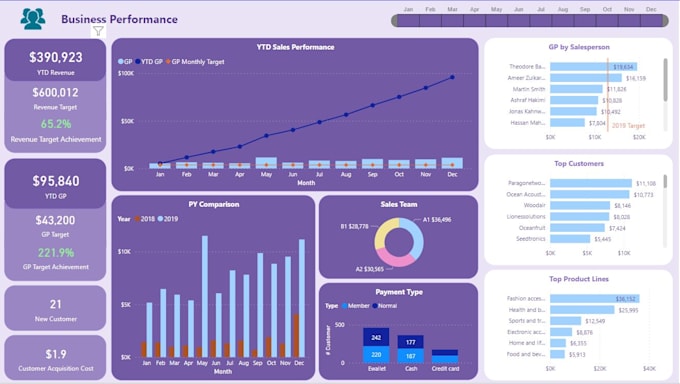Click the Theodore Ba... salesperson bar
680x384 pixels.
click(x=593, y=66)
